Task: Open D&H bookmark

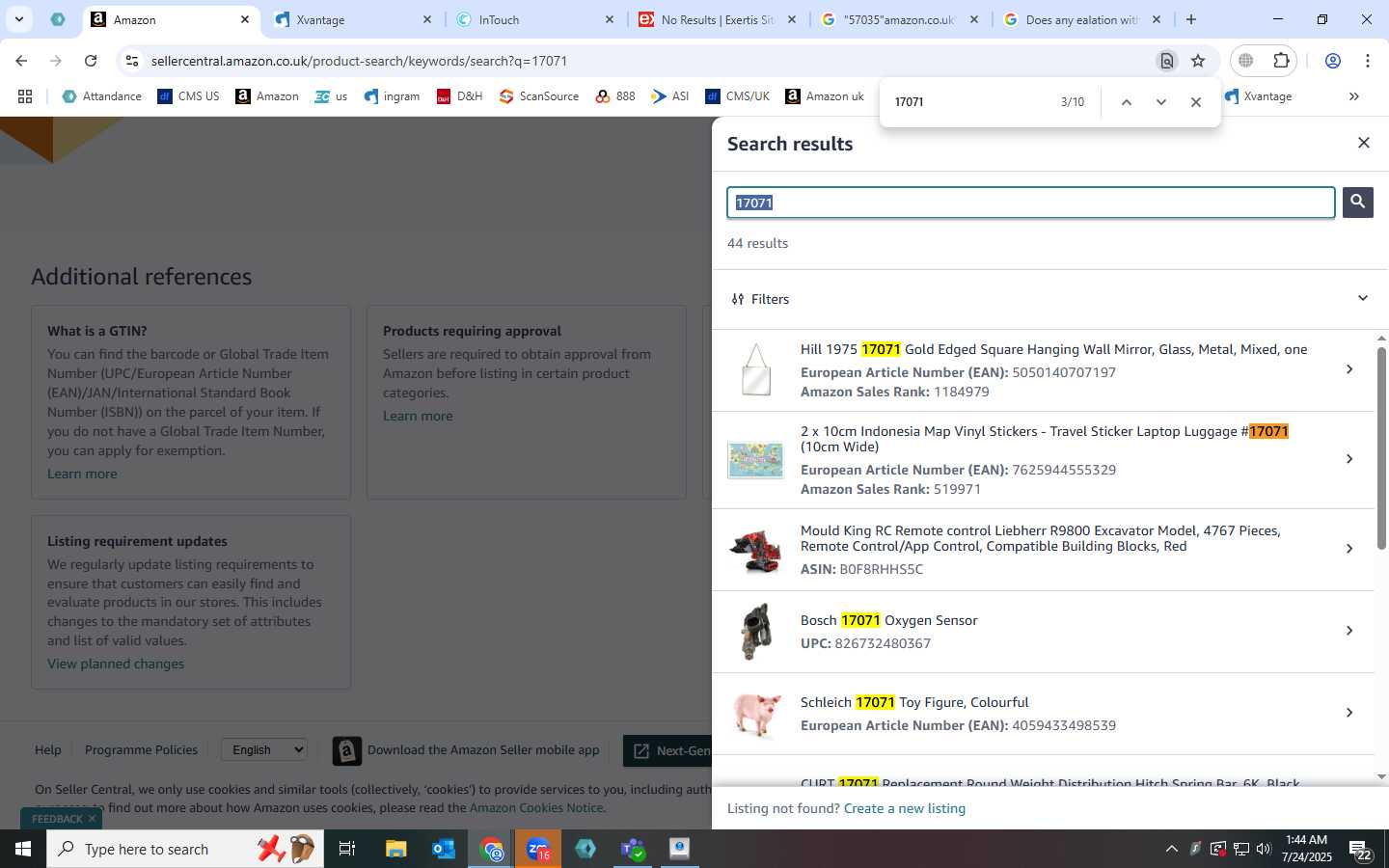Action: tap(459, 96)
